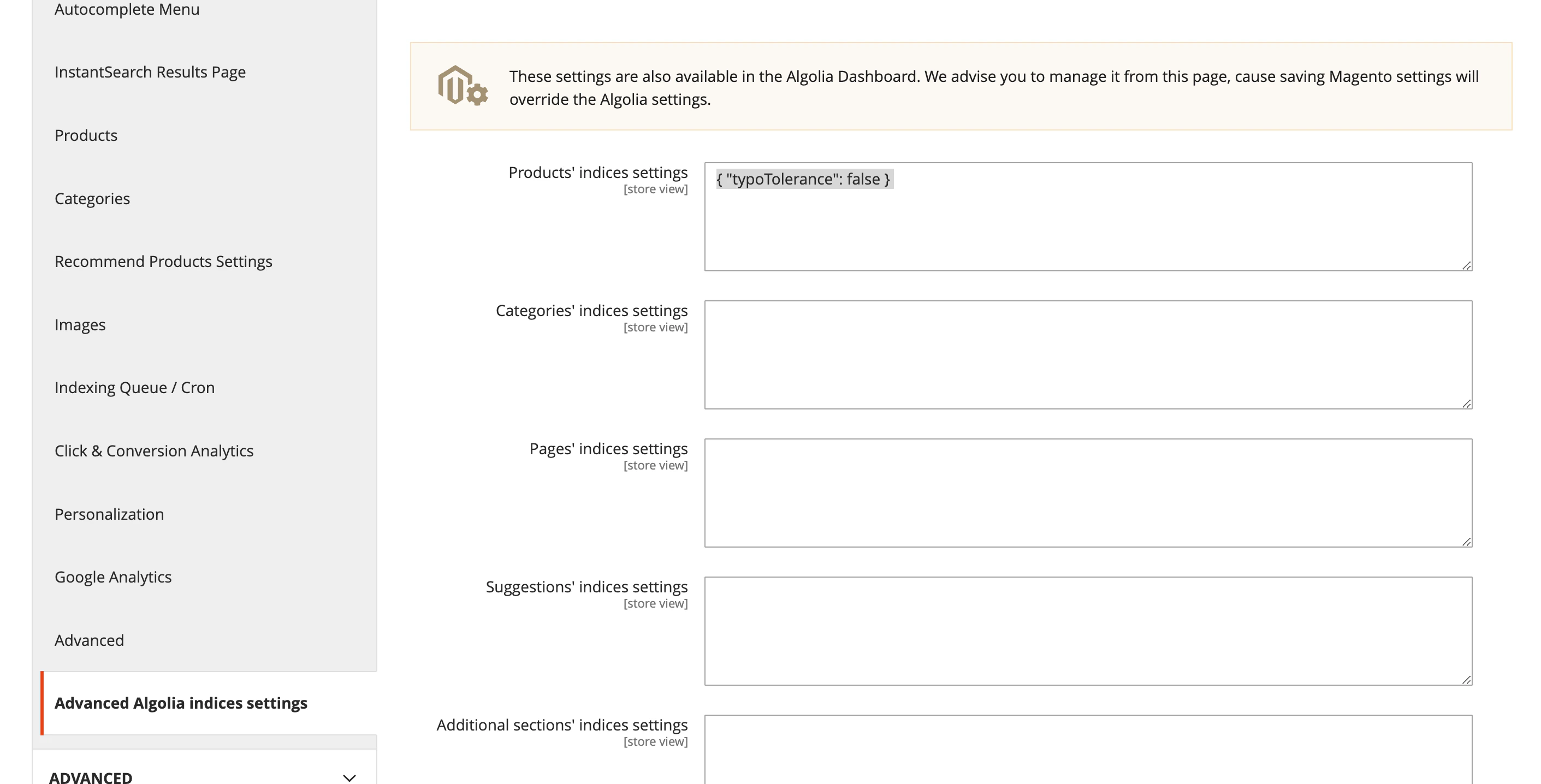Image resolution: width=1541 pixels, height=784 pixels.
Task: Open InstantSearch Results Page settings
Action: click(150, 72)
